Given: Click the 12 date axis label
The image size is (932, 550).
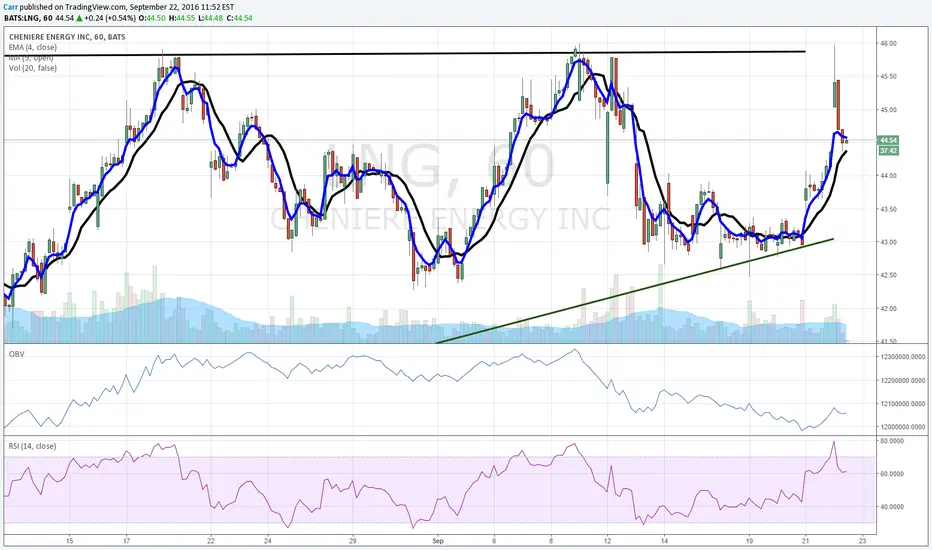Looking at the screenshot, I should point(607,541).
